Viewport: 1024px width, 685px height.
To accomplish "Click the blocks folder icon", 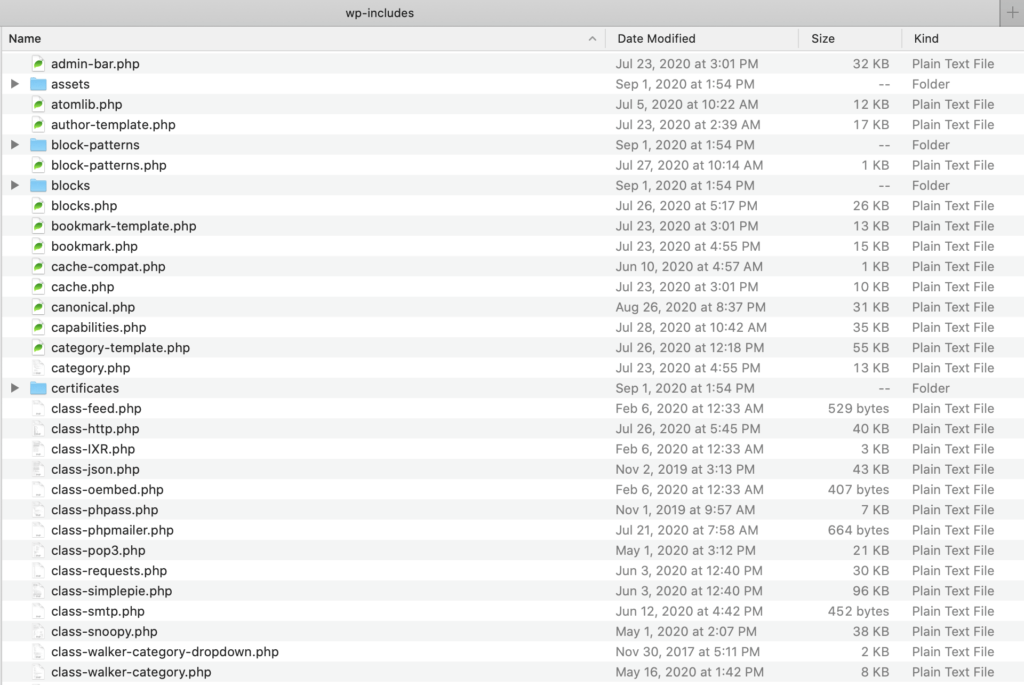I will click(x=39, y=185).
